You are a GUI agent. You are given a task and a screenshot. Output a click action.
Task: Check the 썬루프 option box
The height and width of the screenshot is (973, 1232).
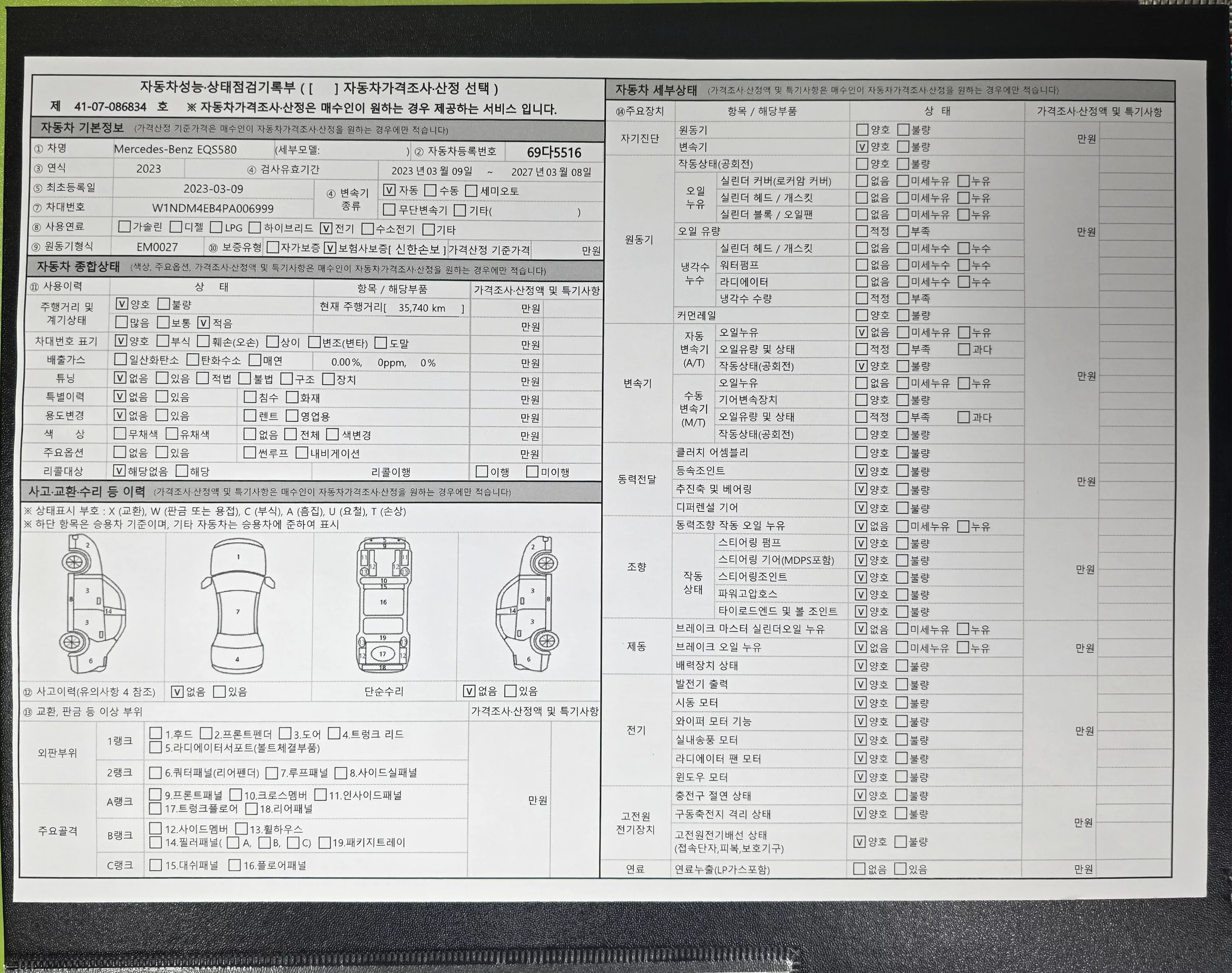(249, 453)
